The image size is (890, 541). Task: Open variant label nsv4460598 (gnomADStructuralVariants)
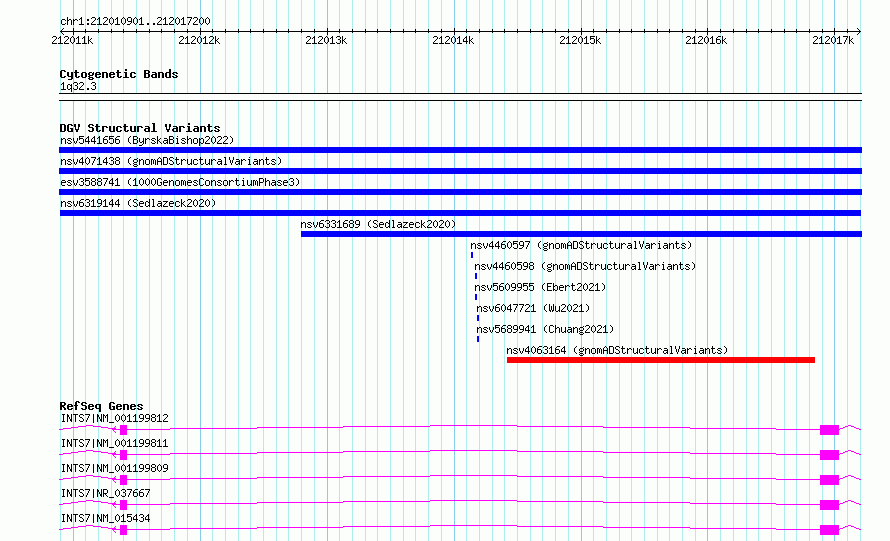(x=585, y=266)
